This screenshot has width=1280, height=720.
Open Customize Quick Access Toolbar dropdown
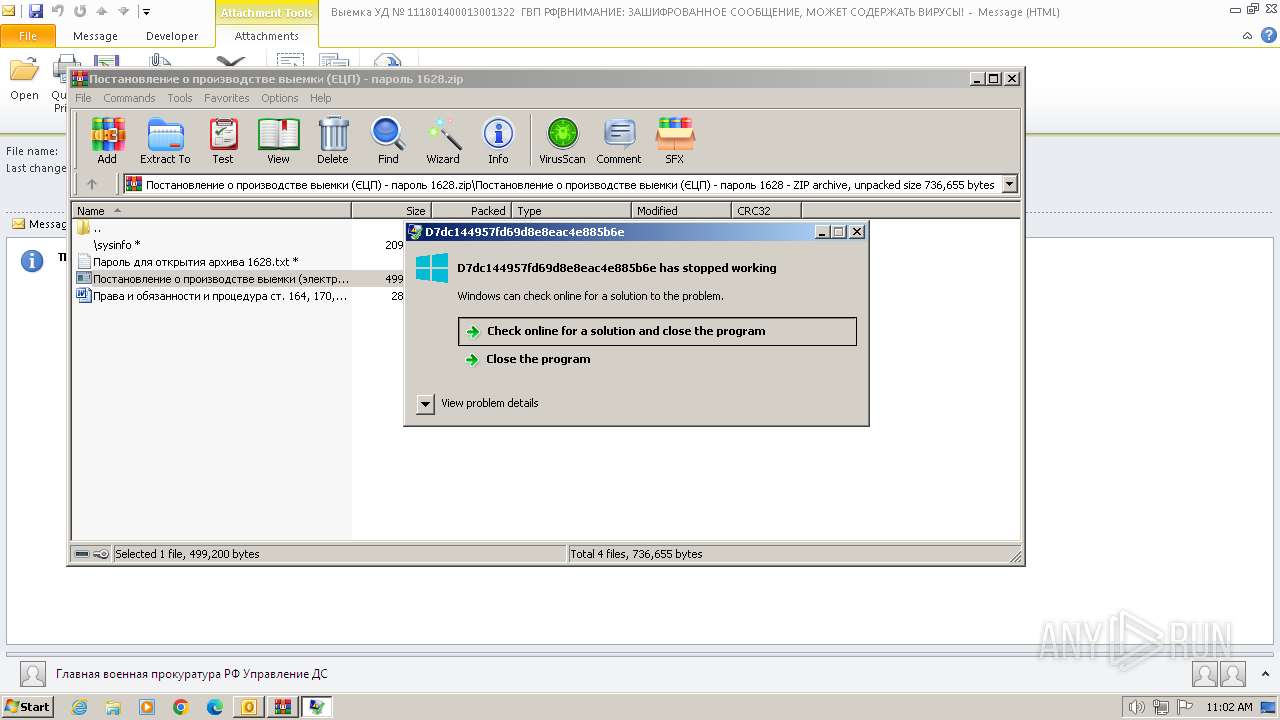click(x=146, y=12)
